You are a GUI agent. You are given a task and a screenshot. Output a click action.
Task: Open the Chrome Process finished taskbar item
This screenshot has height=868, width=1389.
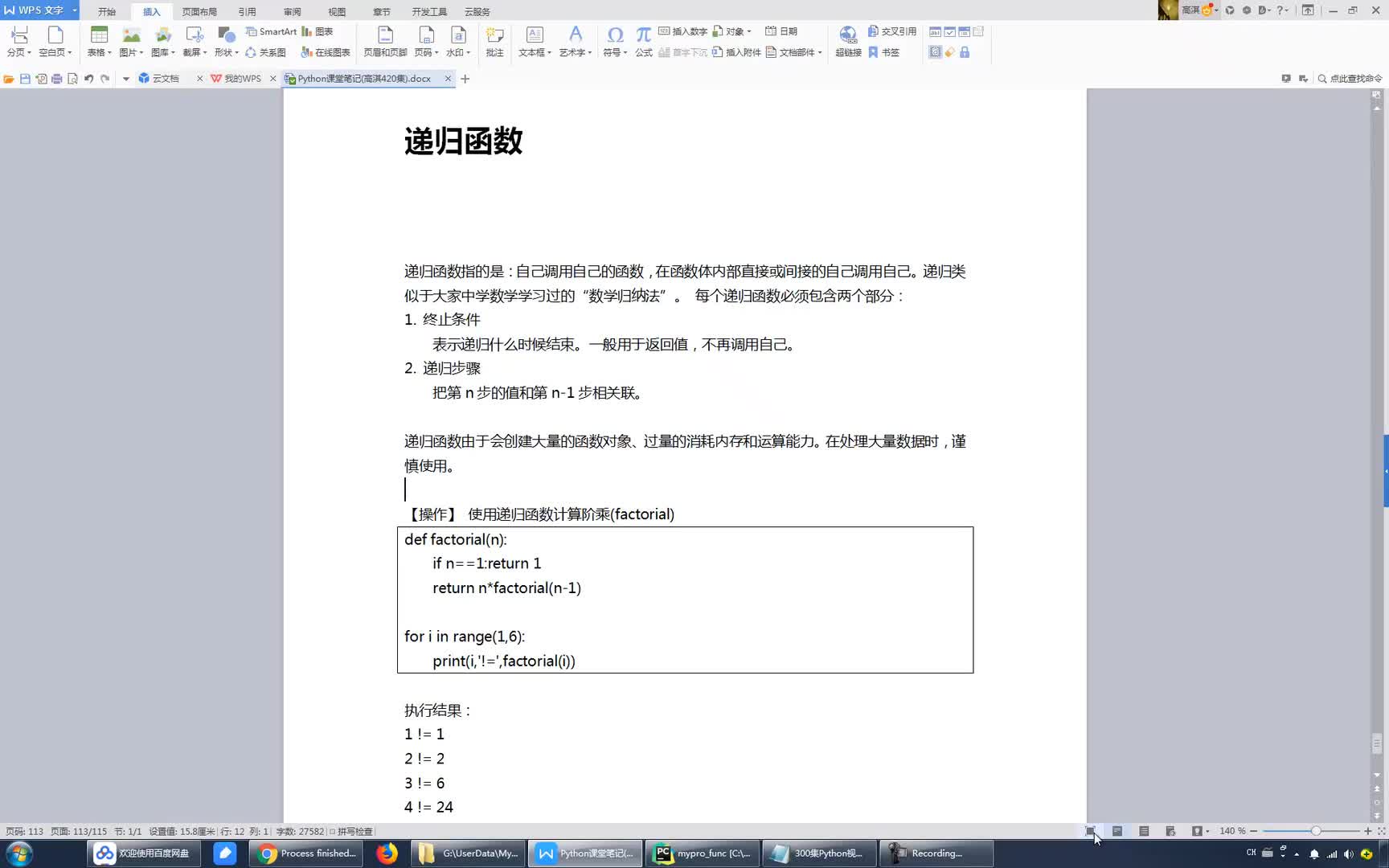pos(306,854)
